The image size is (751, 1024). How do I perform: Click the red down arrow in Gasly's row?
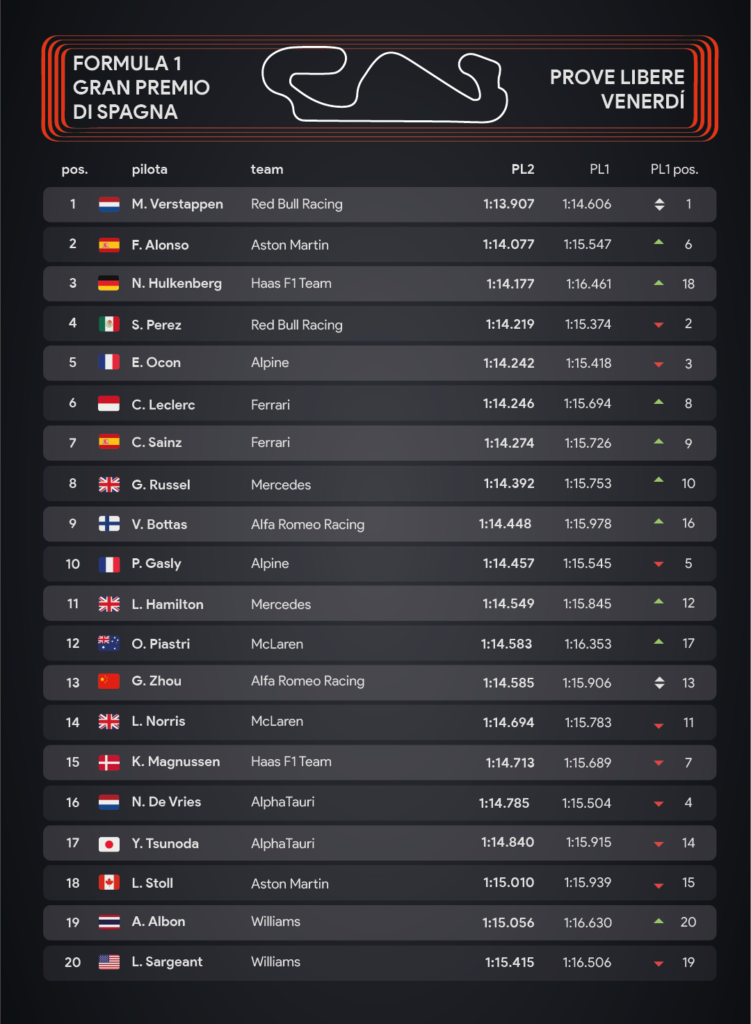pos(659,564)
